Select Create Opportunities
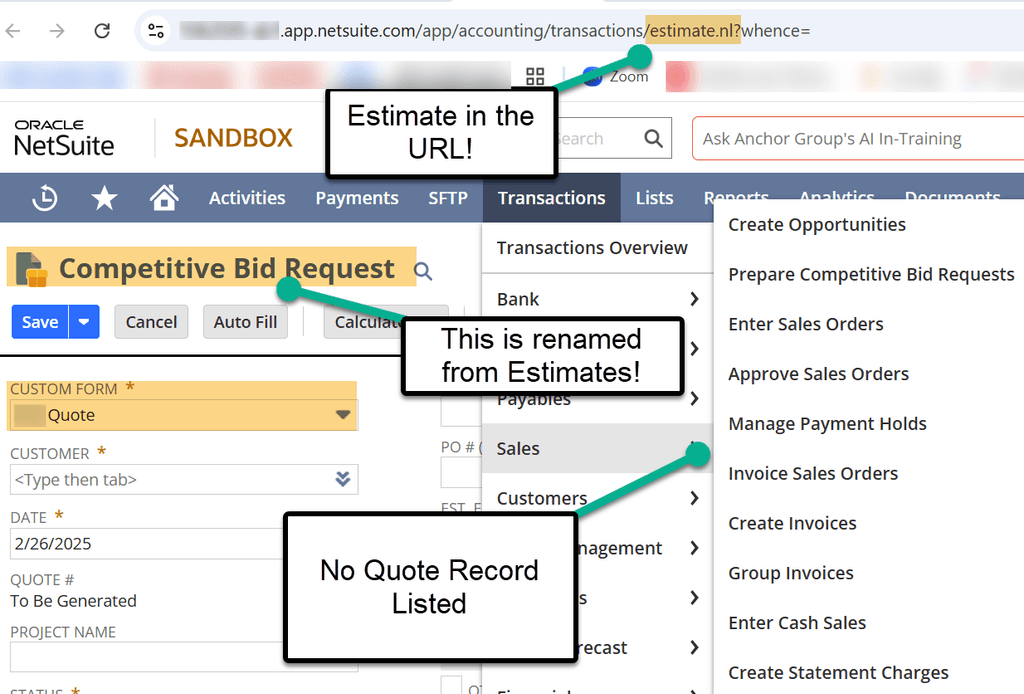The height and width of the screenshot is (694, 1024). click(817, 225)
